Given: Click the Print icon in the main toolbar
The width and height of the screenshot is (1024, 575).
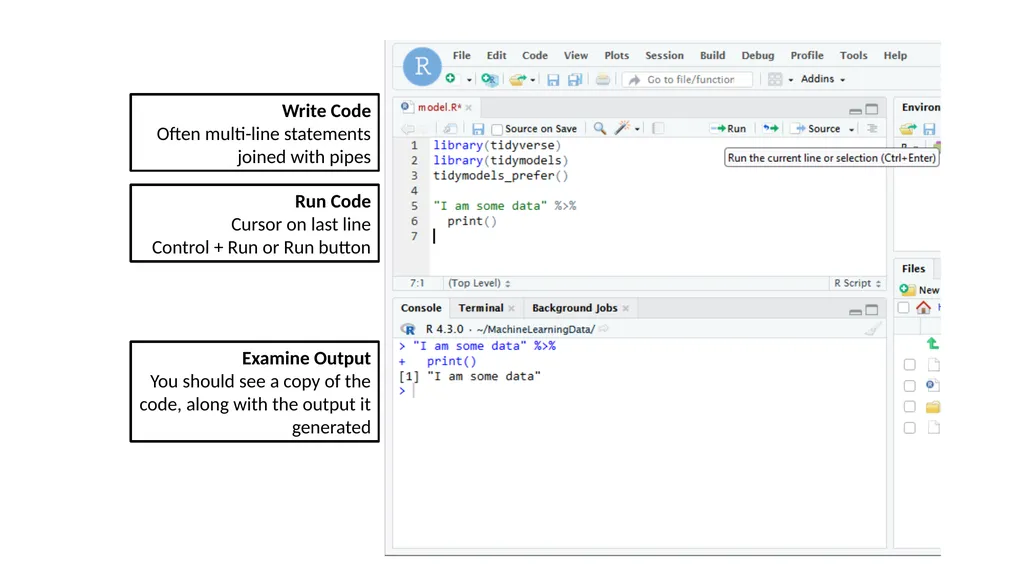Looking at the screenshot, I should [x=603, y=80].
